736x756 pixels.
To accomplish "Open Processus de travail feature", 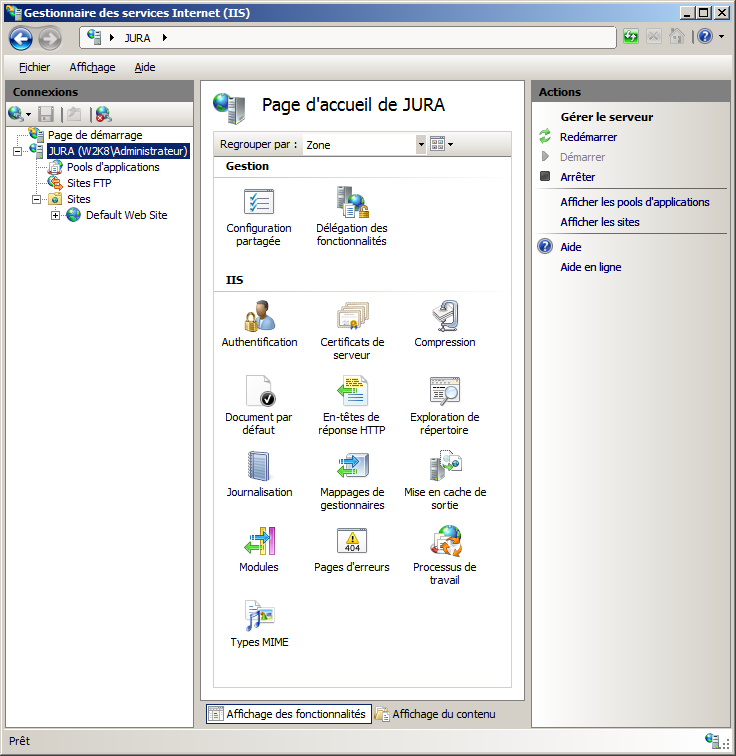I will click(x=445, y=542).
